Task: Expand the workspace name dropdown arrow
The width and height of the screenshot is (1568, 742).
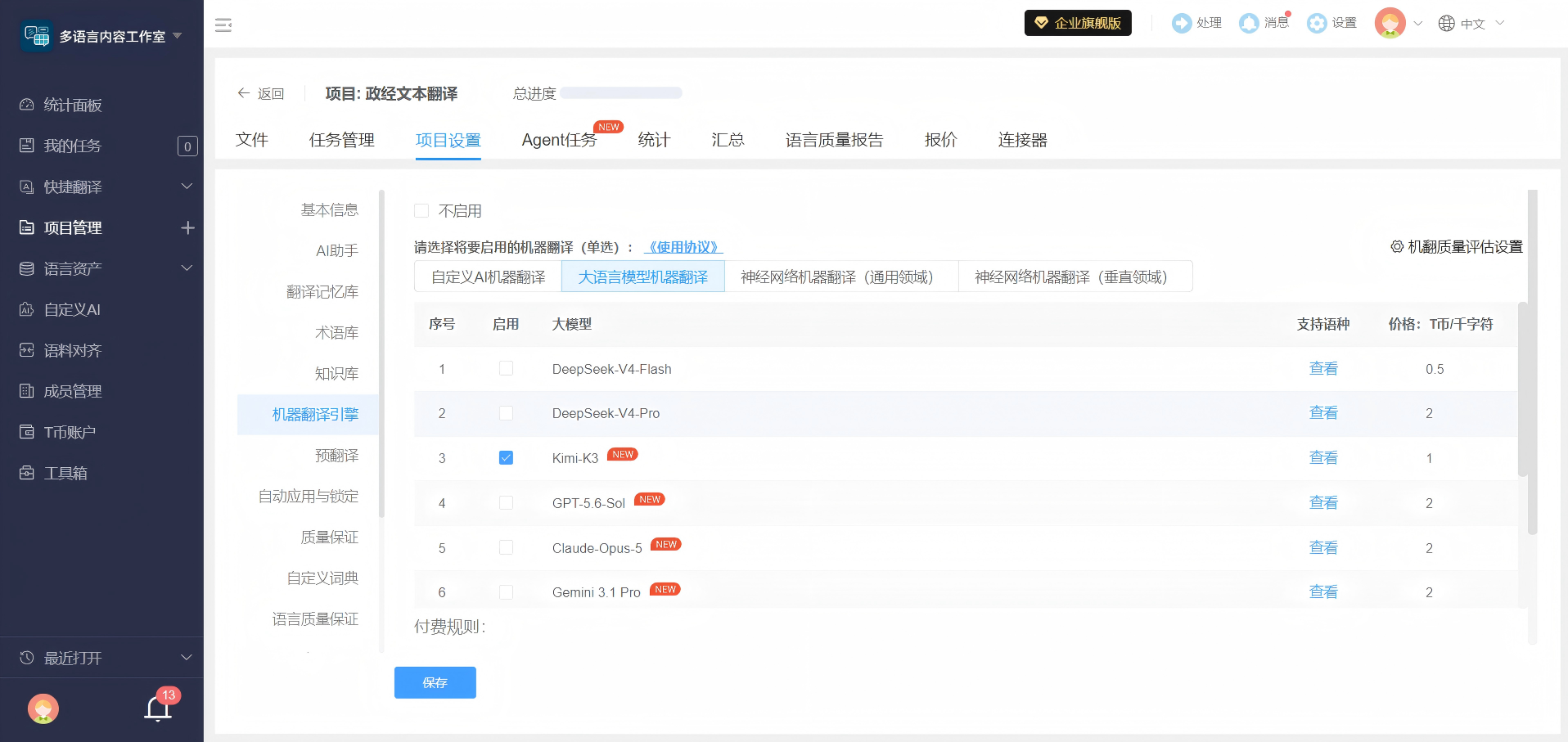Action: click(x=177, y=36)
